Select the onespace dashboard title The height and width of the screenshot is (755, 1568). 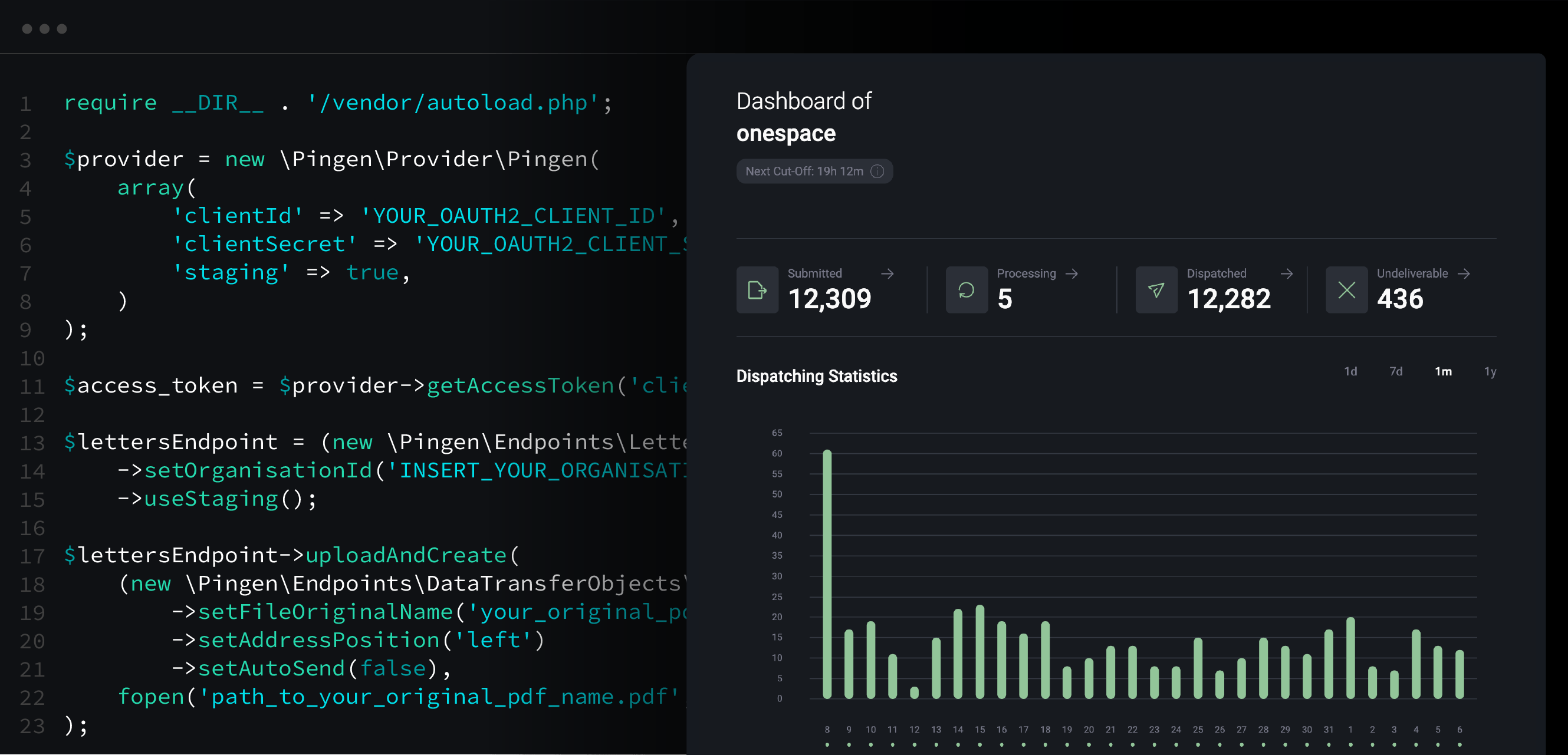click(786, 133)
